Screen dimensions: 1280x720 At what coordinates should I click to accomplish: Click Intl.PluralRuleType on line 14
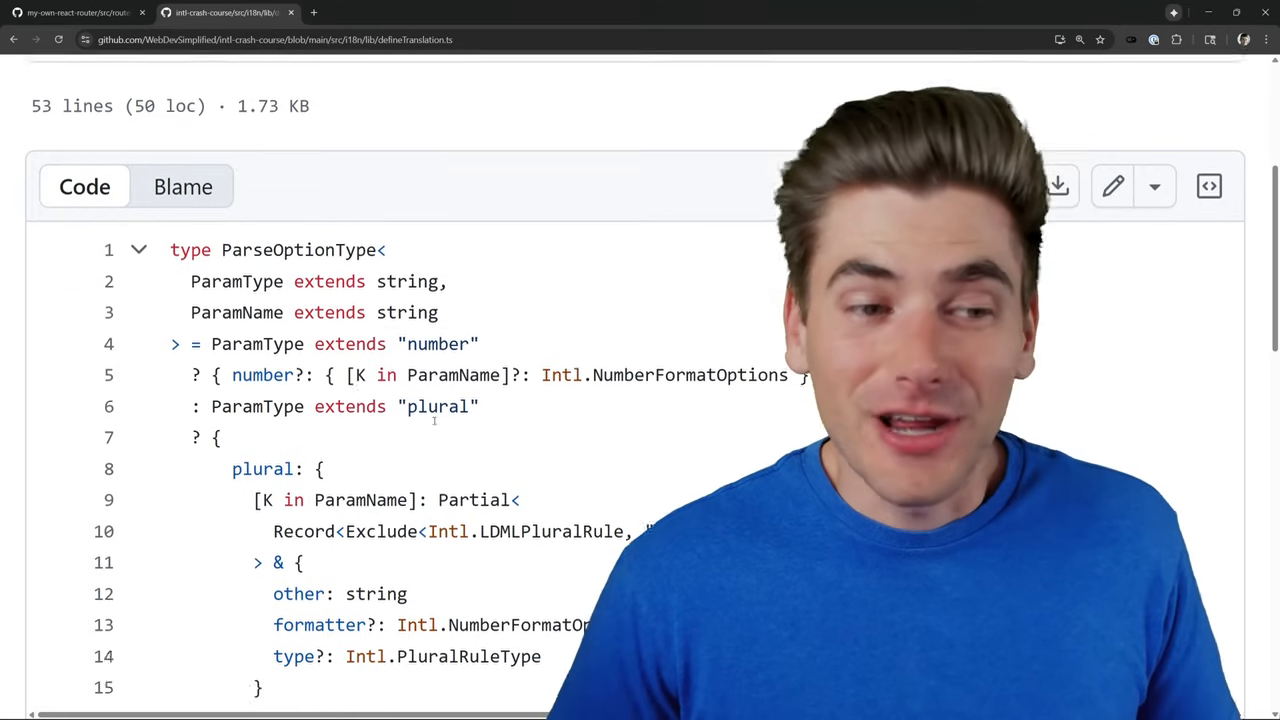tap(443, 657)
